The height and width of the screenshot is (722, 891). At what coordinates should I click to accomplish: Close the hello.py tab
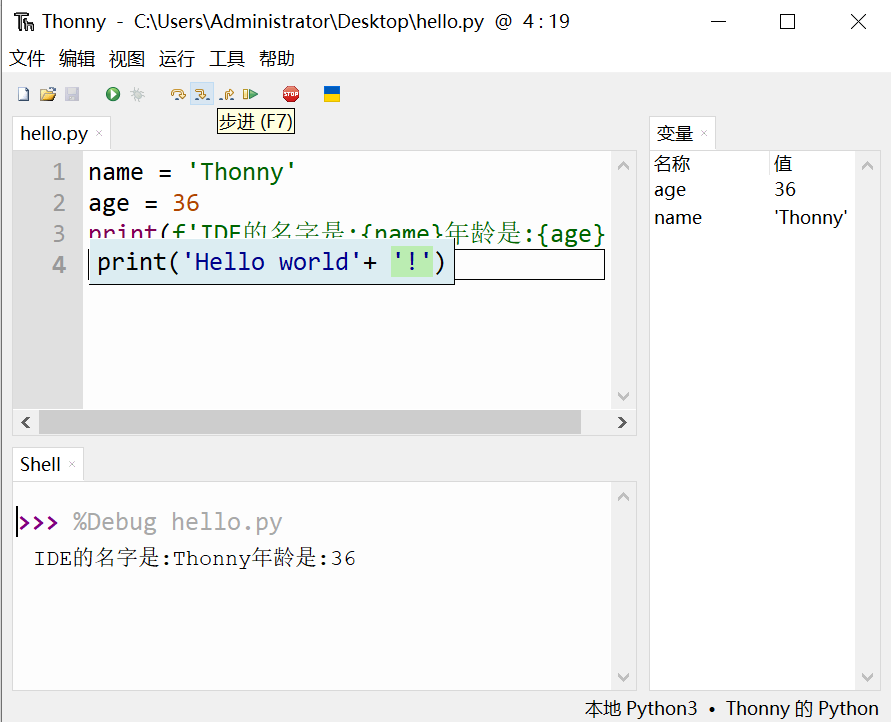click(99, 133)
